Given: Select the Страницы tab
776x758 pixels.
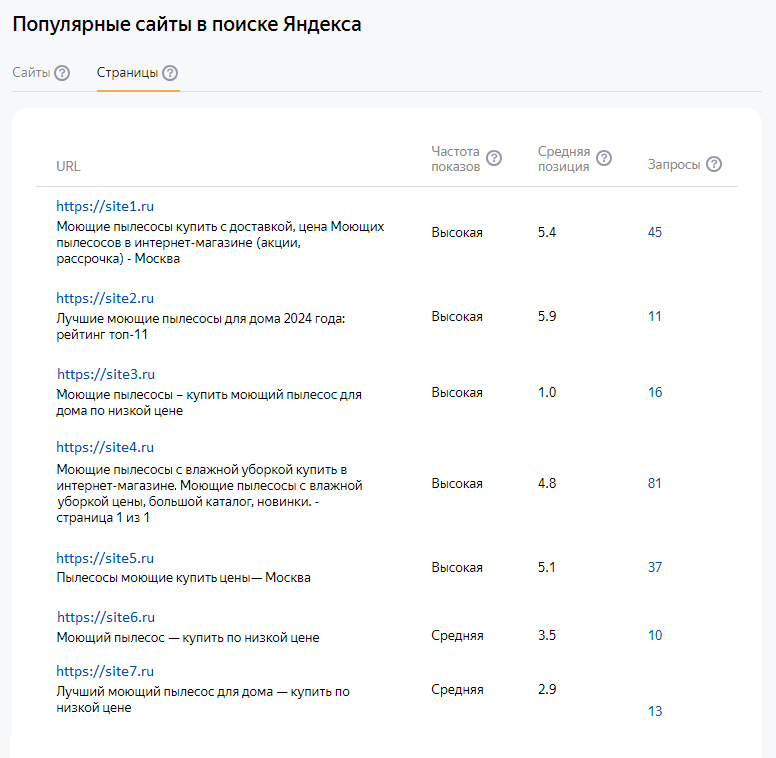Looking at the screenshot, I should tap(127, 73).
